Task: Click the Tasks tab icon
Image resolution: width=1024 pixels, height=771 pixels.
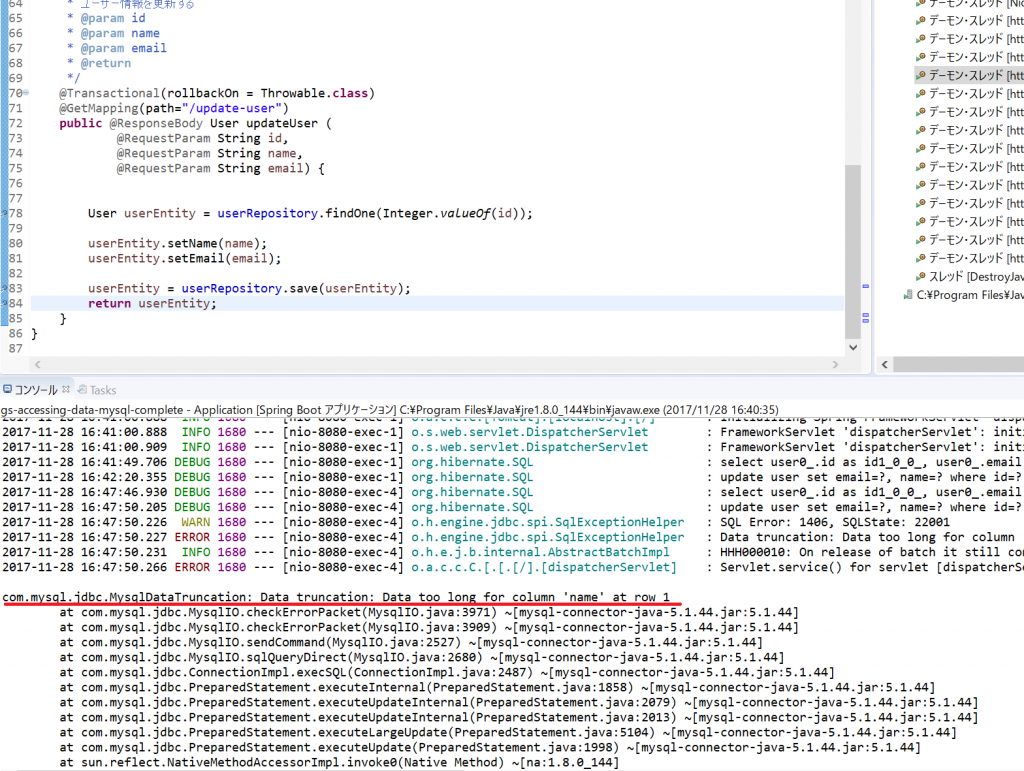Action: click(x=82, y=390)
